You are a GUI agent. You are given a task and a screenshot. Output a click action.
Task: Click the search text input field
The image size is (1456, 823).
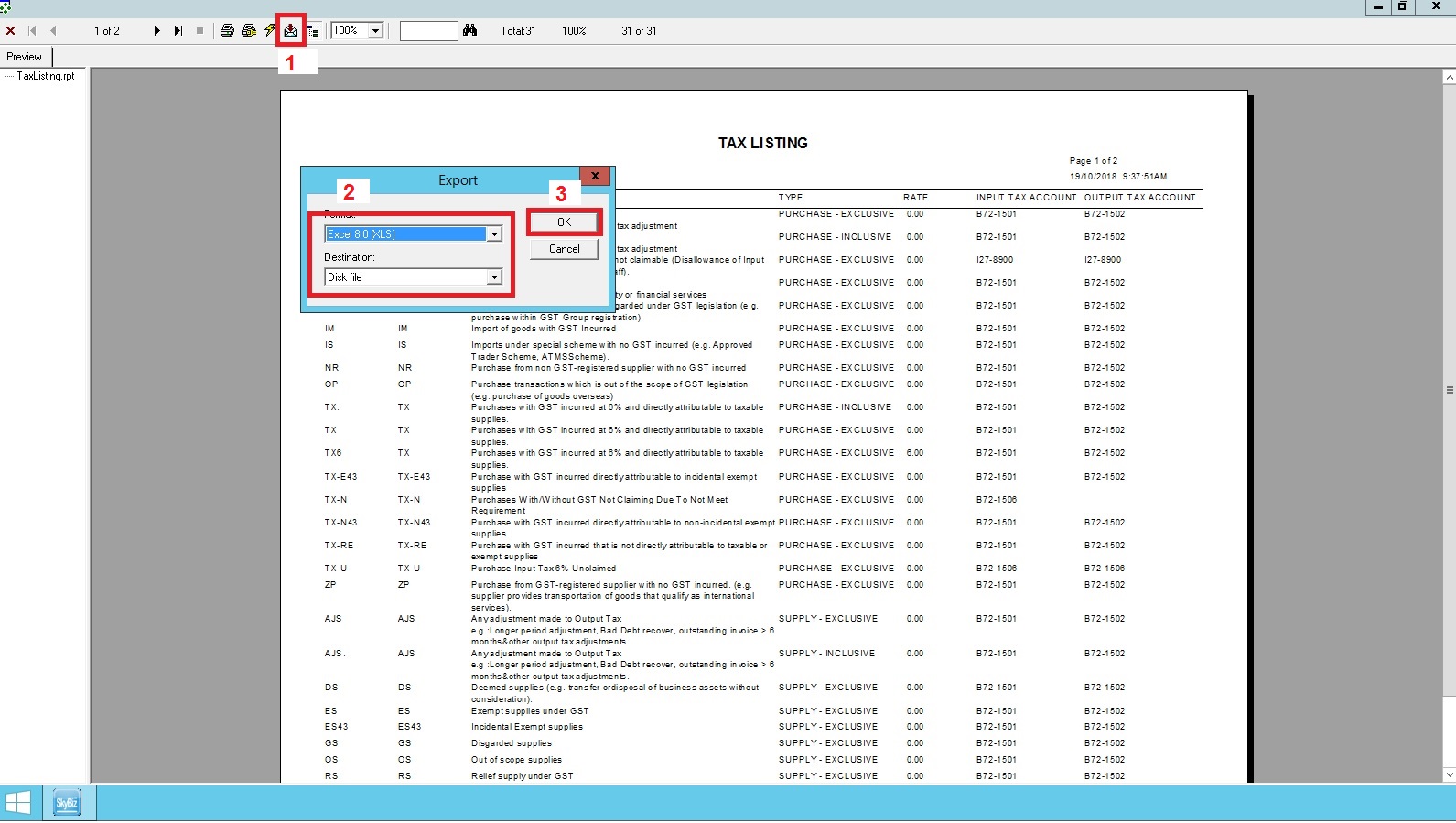click(x=428, y=31)
